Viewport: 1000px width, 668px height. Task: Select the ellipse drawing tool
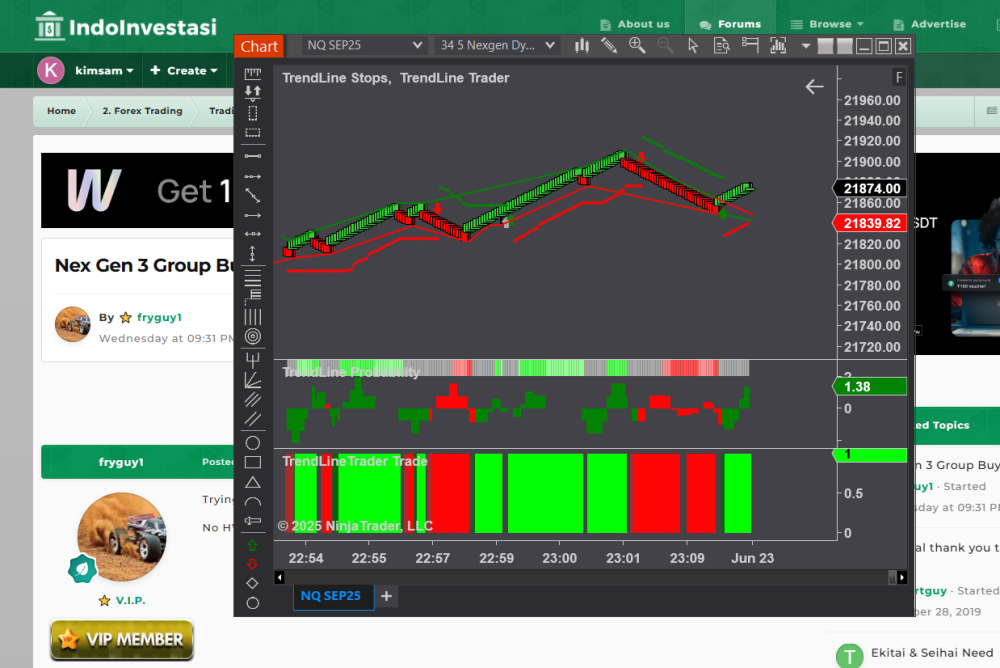253,443
